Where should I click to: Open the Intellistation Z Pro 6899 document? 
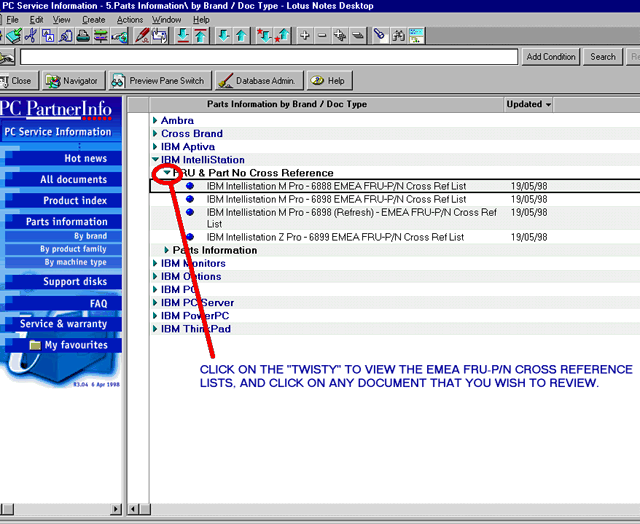pyautogui.click(x=335, y=237)
